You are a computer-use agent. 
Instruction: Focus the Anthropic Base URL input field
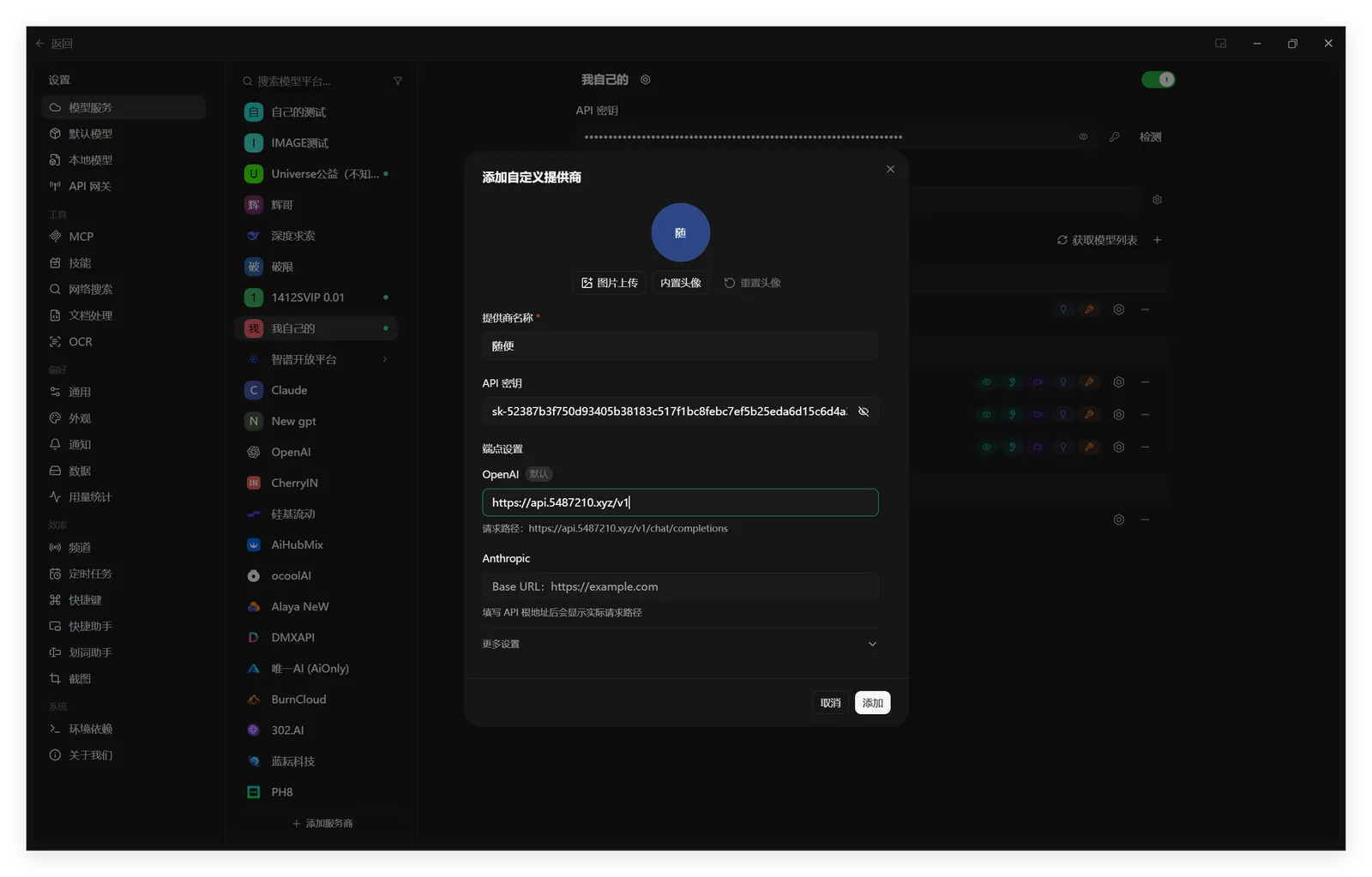tap(680, 586)
